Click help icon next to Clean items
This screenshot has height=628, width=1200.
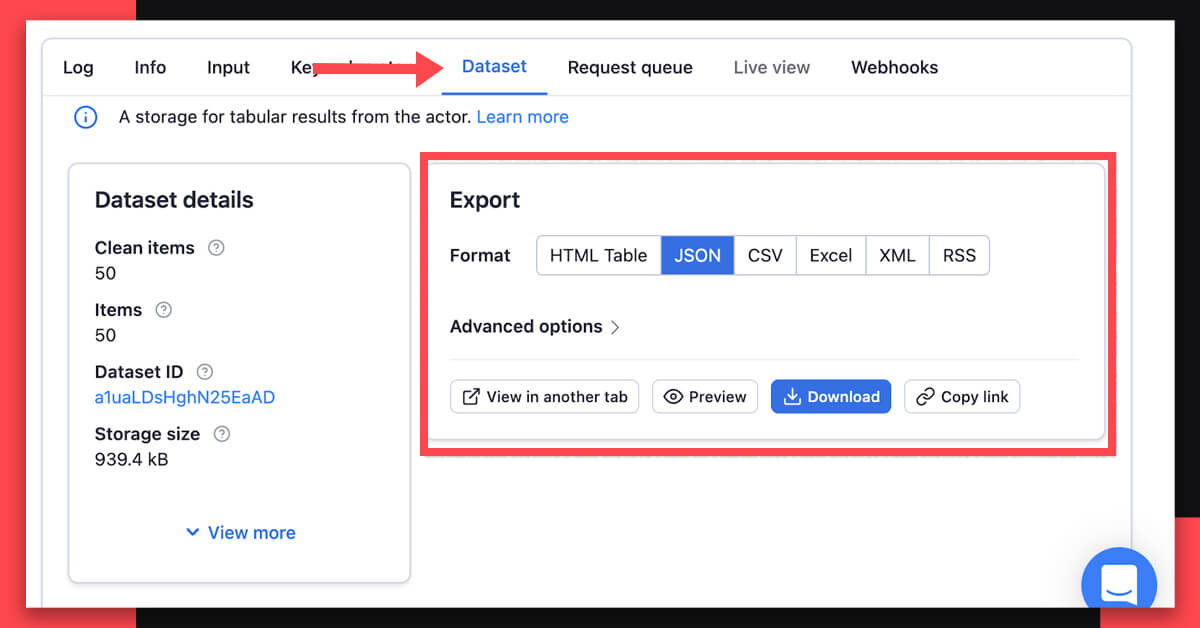tap(215, 248)
